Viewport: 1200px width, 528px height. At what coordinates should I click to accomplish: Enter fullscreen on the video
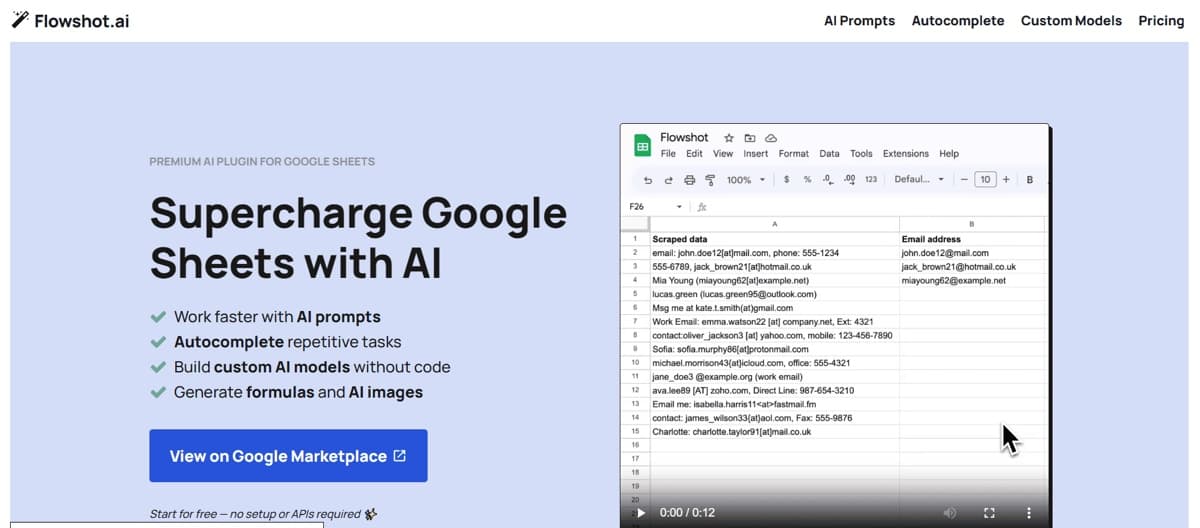tap(990, 512)
